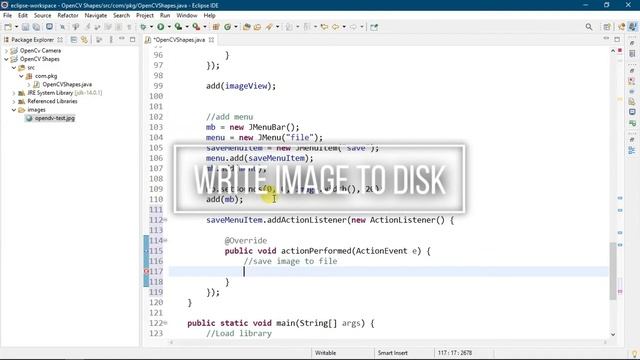640x360 pixels.
Task: Click the Search flashlight toolbar icon
Action: [x=269, y=27]
